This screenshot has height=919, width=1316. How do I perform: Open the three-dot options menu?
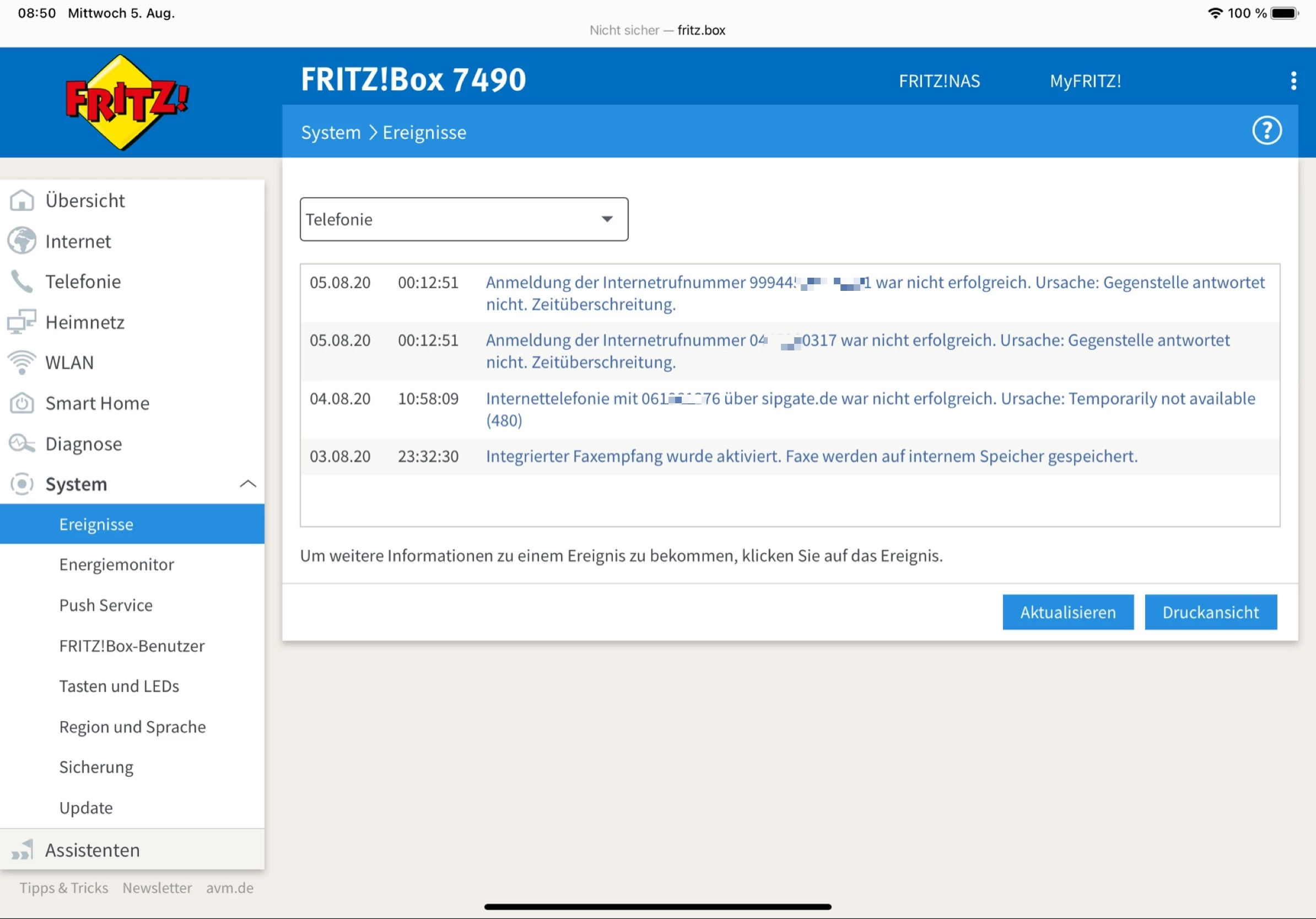1293,81
